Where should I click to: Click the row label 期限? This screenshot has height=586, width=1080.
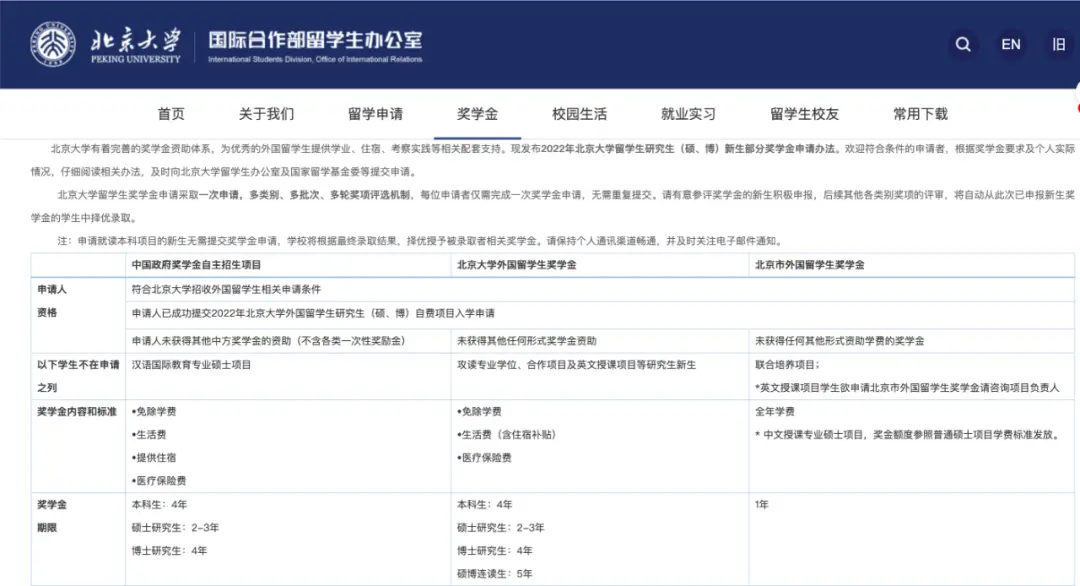coord(47,528)
